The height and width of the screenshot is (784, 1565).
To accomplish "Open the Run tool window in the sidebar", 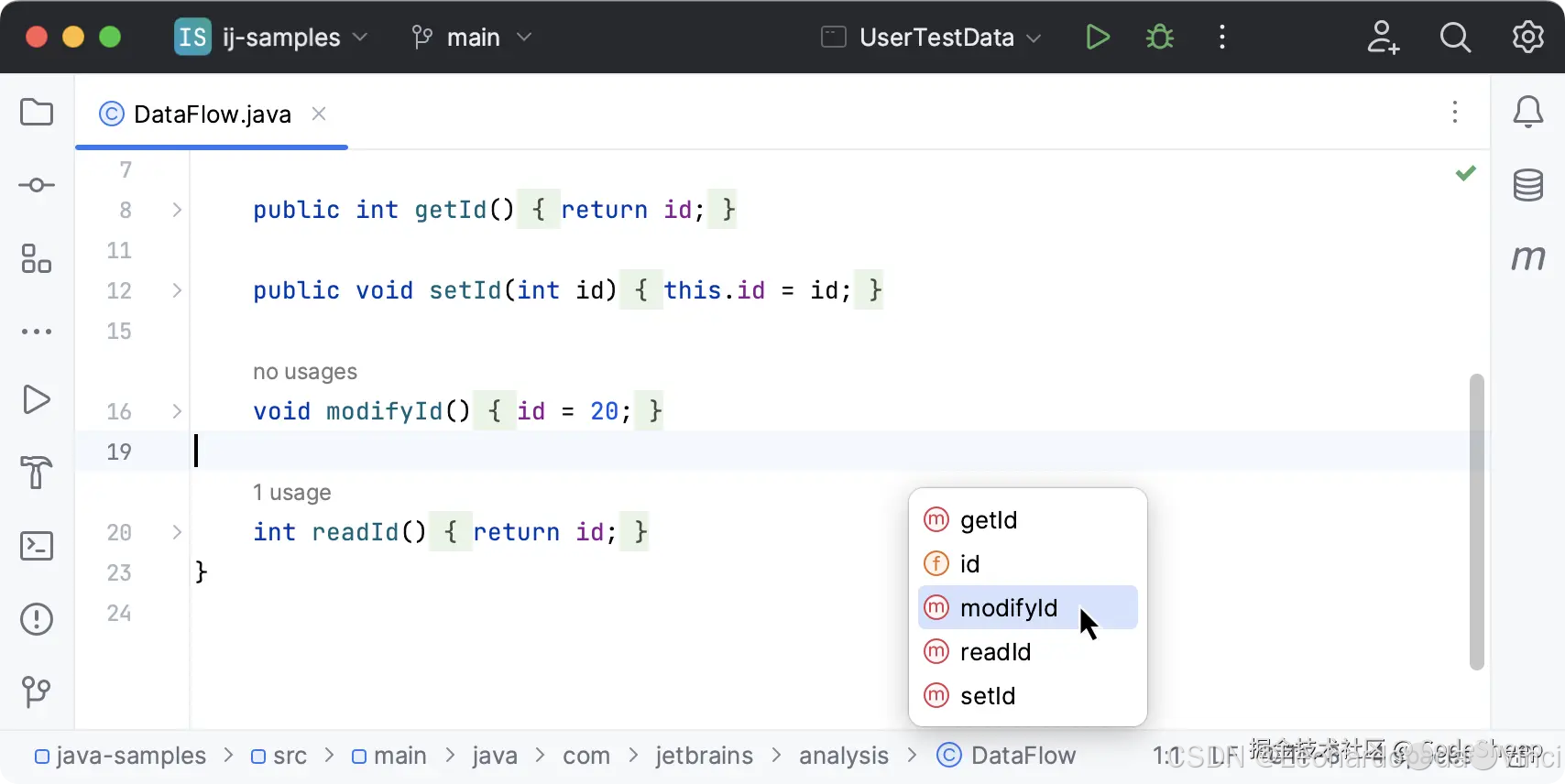I will point(37,400).
